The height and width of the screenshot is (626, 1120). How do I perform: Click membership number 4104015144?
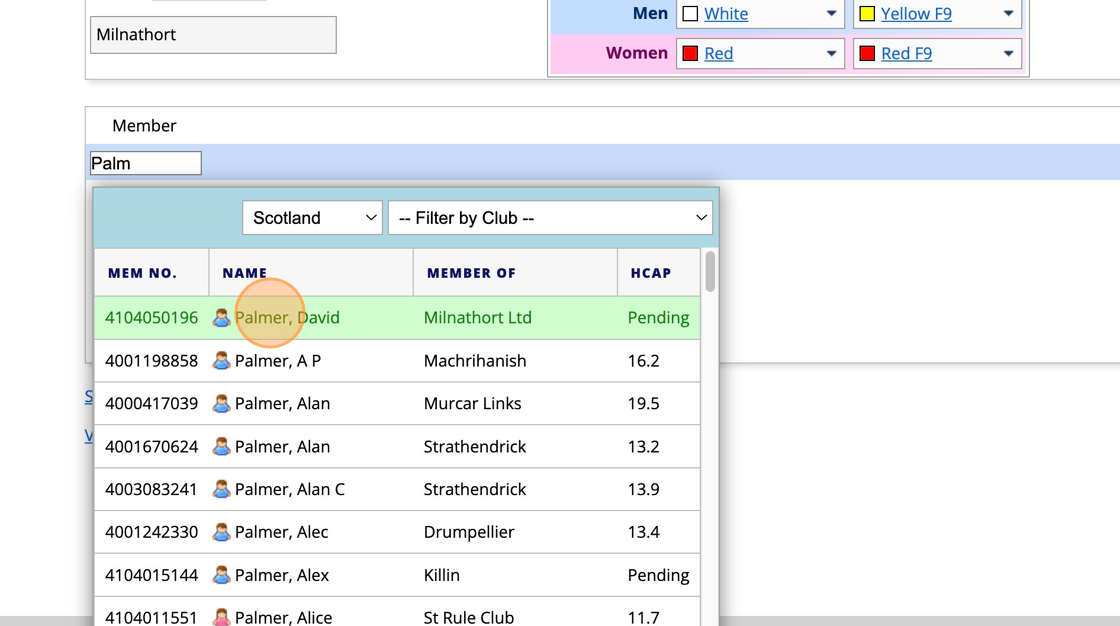(x=151, y=575)
